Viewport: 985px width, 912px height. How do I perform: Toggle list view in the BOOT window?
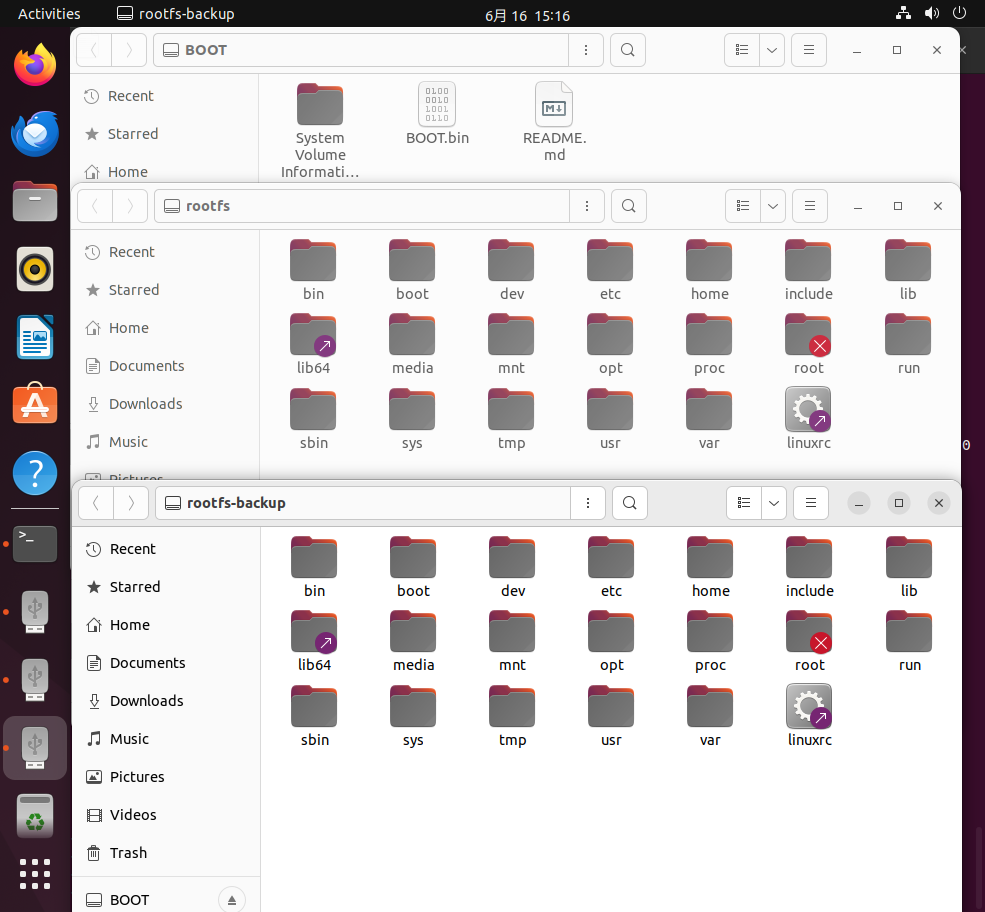click(741, 49)
